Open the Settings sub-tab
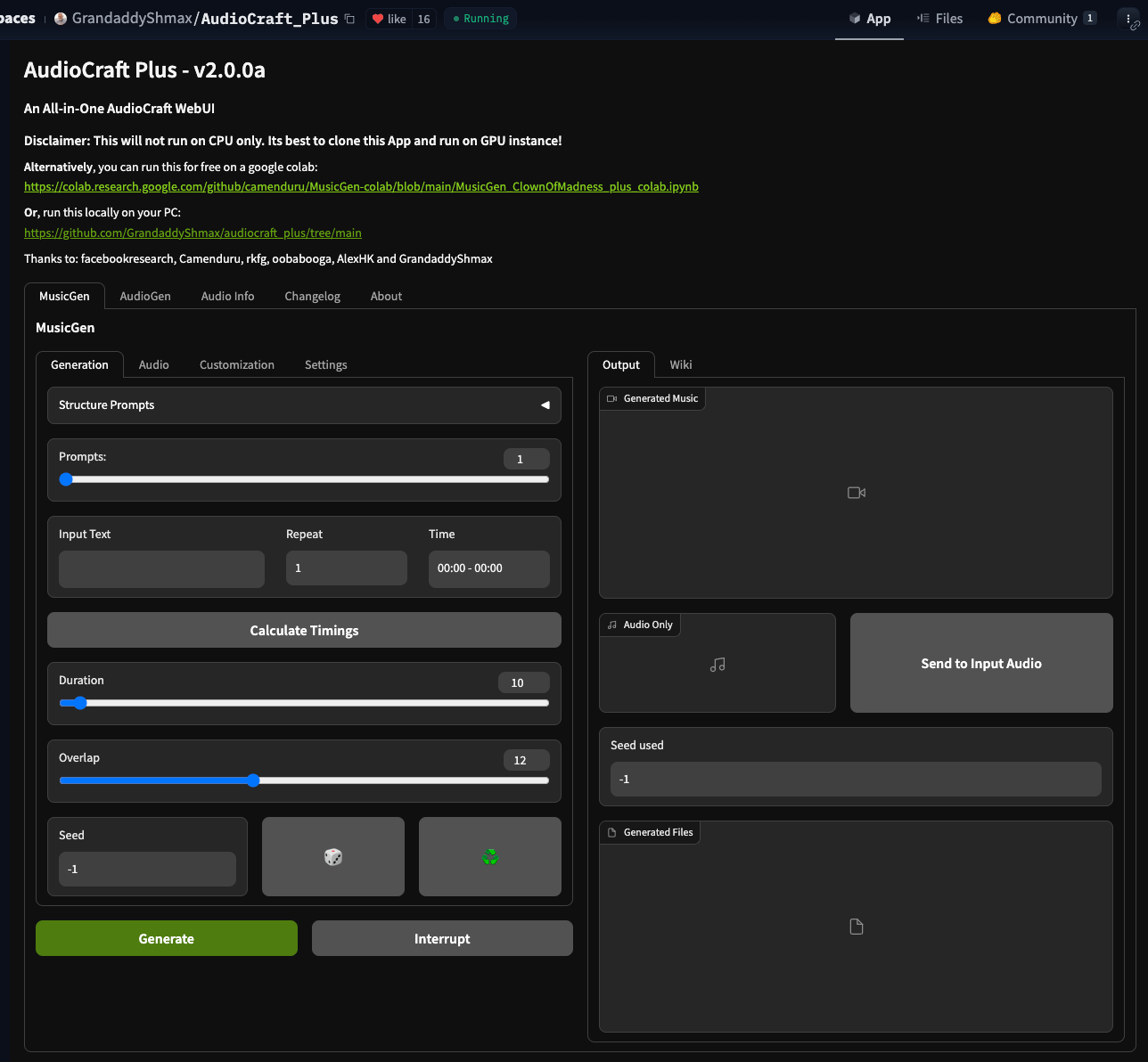1148x1062 pixels. [x=325, y=364]
